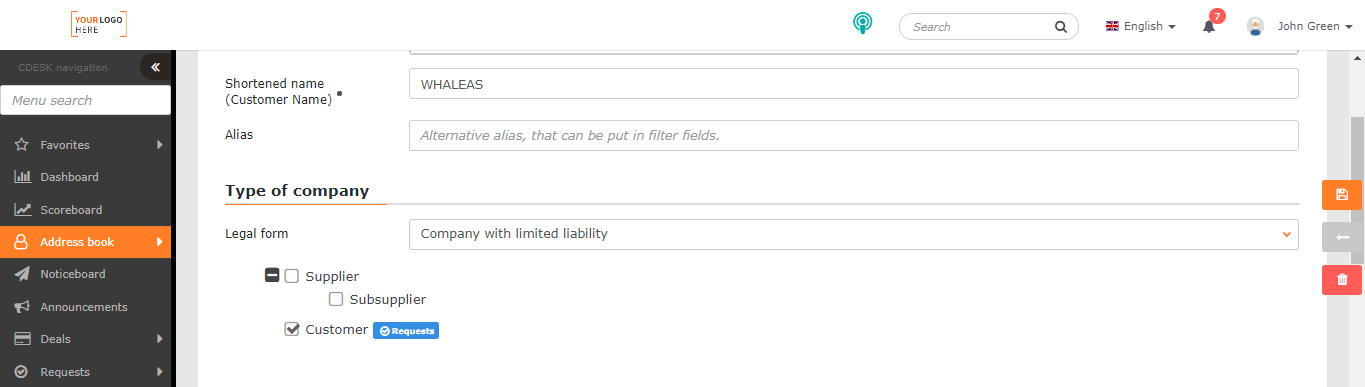Enable the Subsupplier checkbox
Screen dimensions: 1365x387
[336, 299]
